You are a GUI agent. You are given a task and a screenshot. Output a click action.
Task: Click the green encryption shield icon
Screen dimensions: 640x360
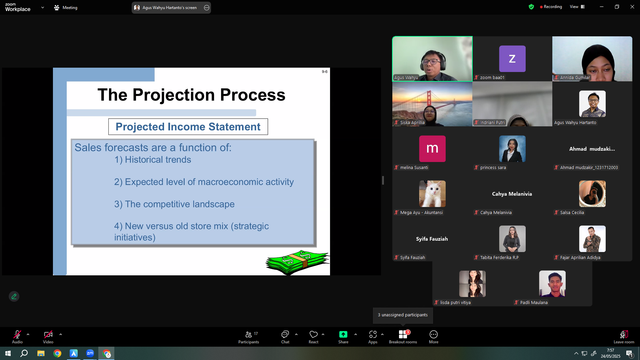point(531,7)
